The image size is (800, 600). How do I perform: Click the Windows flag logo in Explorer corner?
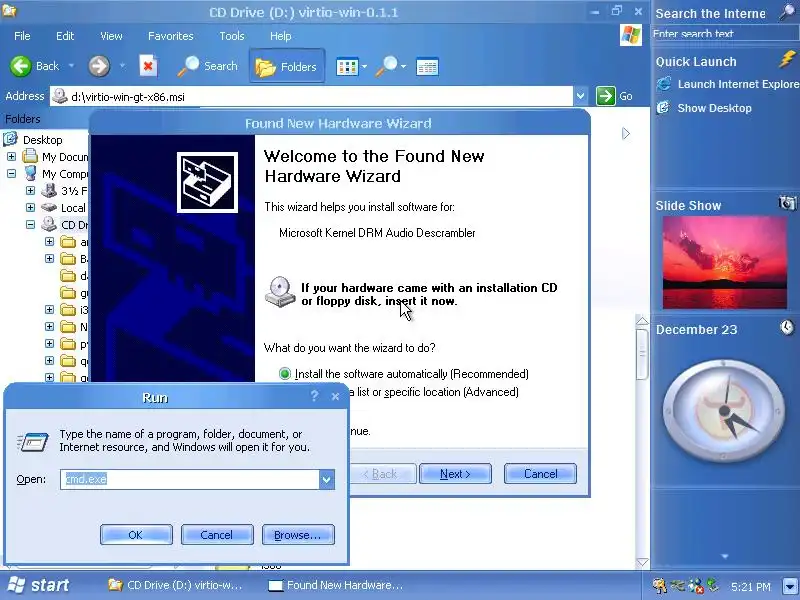(631, 35)
